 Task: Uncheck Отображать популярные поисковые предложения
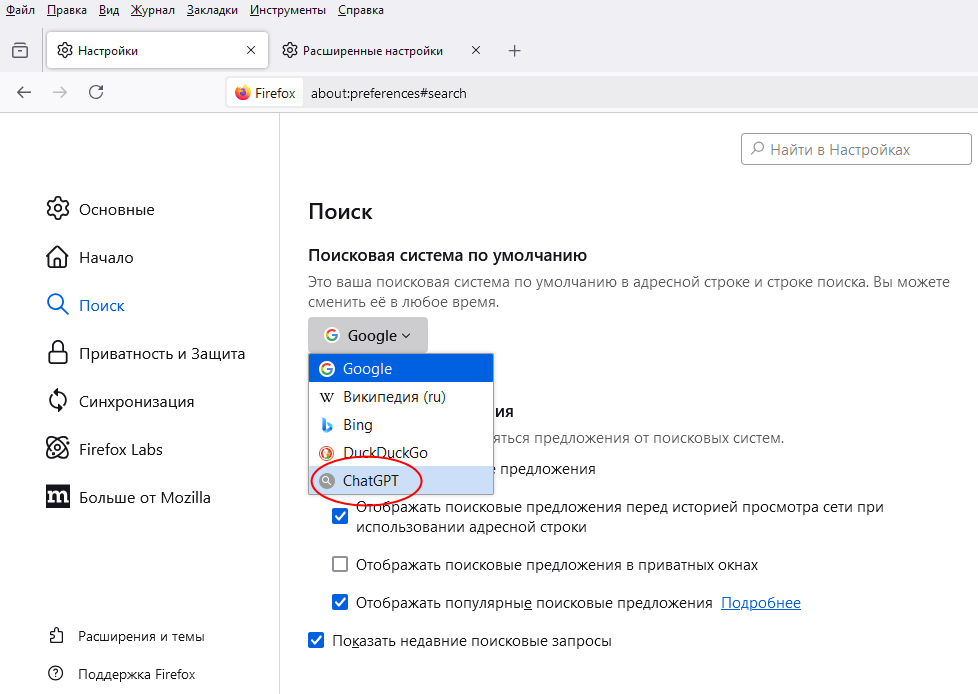pos(340,602)
